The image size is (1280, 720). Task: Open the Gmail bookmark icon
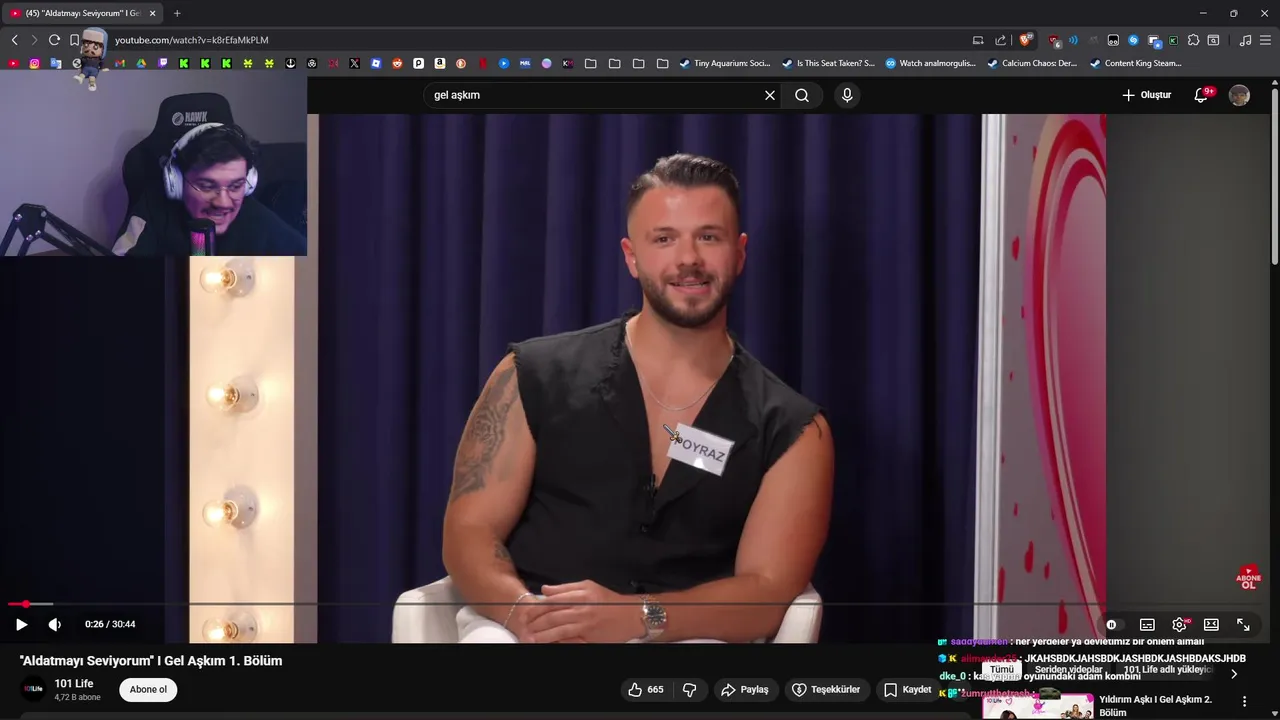tap(120, 63)
